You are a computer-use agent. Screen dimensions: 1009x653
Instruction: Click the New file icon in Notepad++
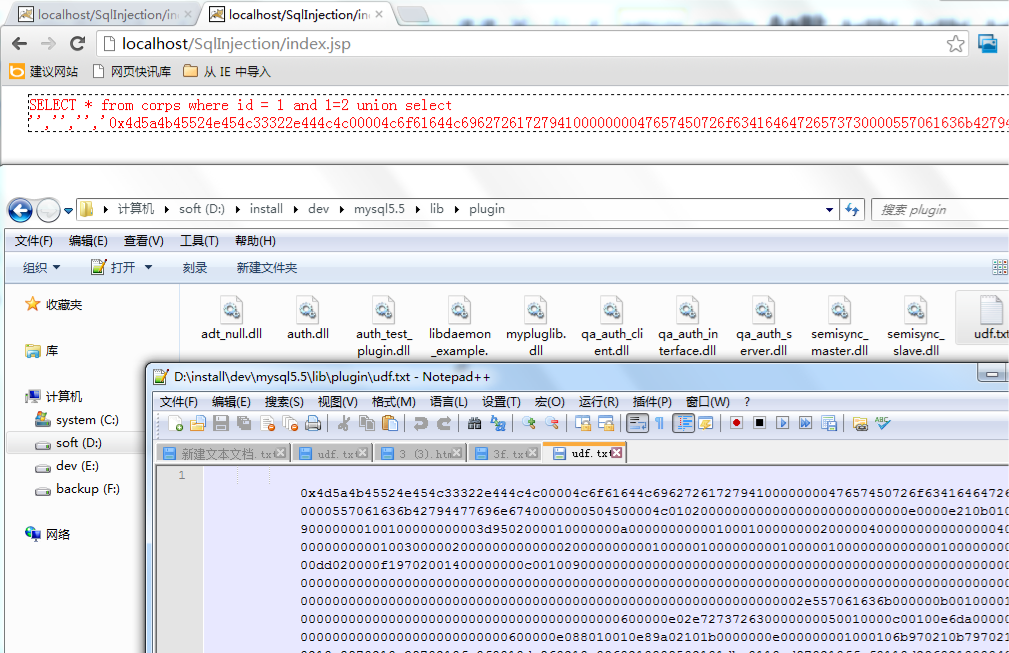(176, 424)
